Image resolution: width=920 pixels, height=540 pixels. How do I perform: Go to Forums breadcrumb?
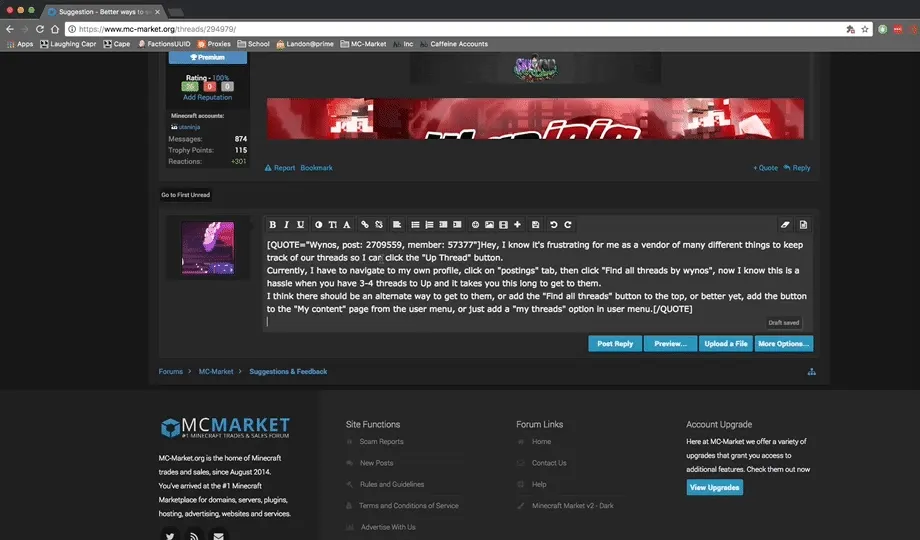(171, 372)
